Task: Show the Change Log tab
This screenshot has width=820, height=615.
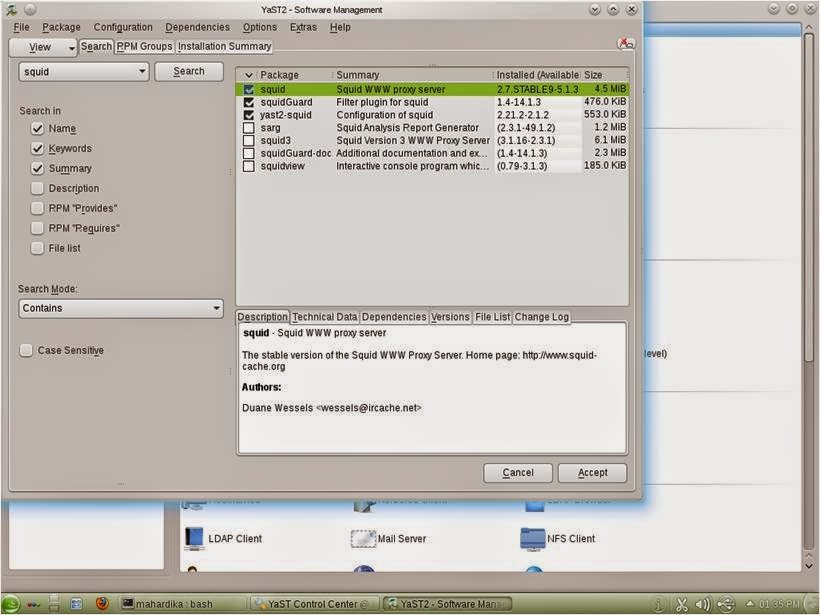Action: coord(541,317)
